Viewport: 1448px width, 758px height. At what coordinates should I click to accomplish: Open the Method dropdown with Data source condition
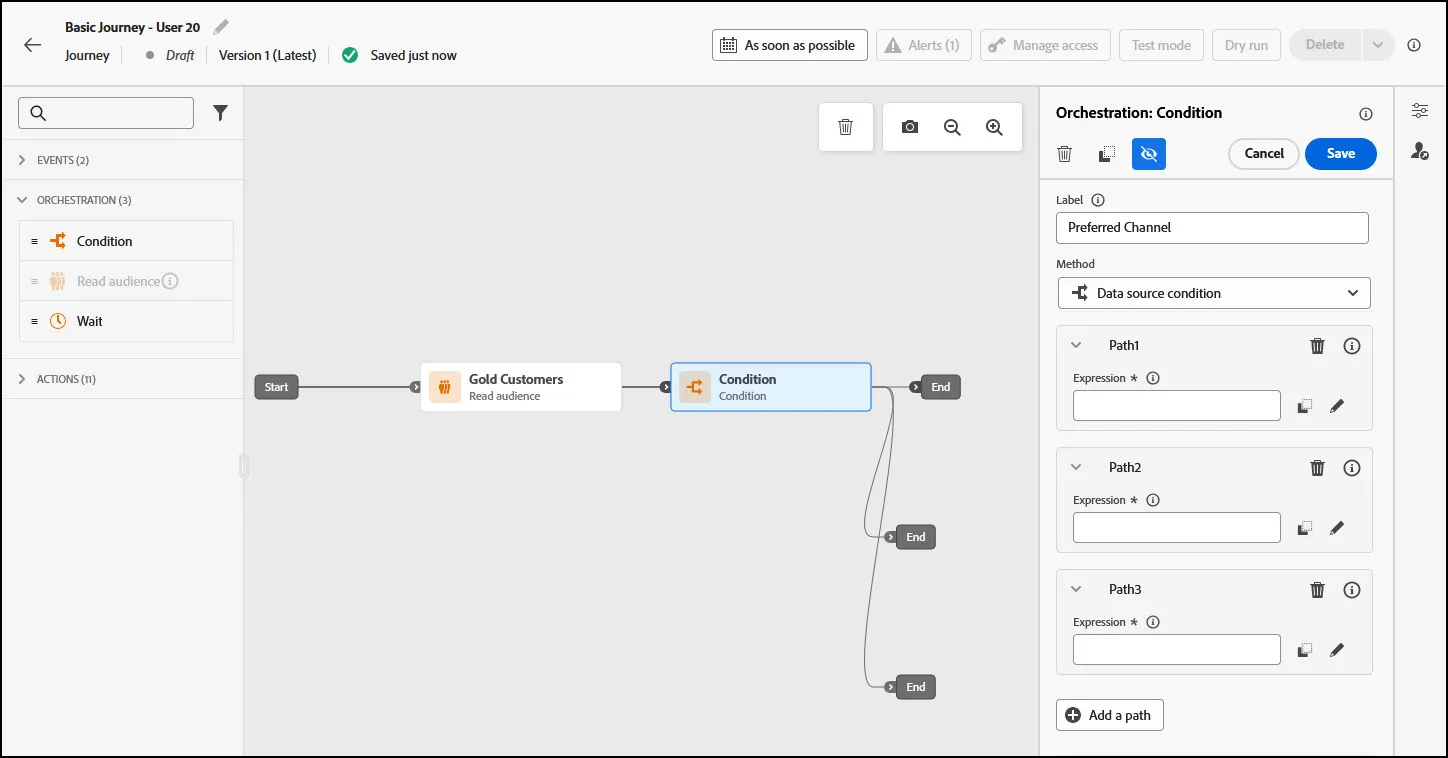coord(1214,293)
